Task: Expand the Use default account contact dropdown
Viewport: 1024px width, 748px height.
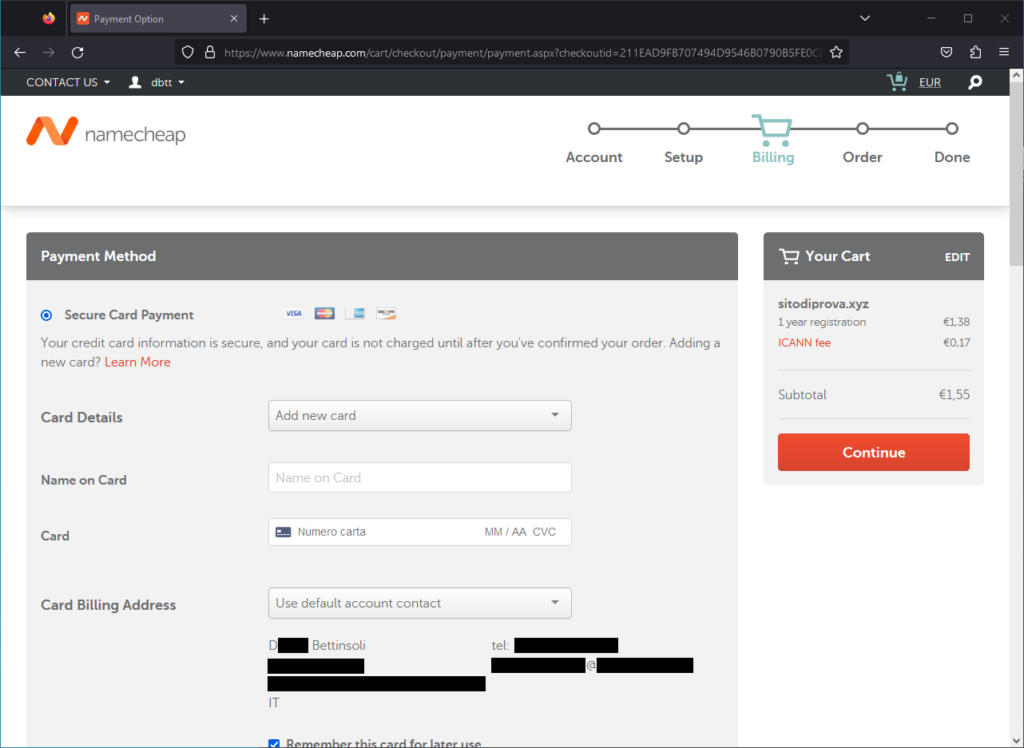Action: pyautogui.click(x=420, y=603)
